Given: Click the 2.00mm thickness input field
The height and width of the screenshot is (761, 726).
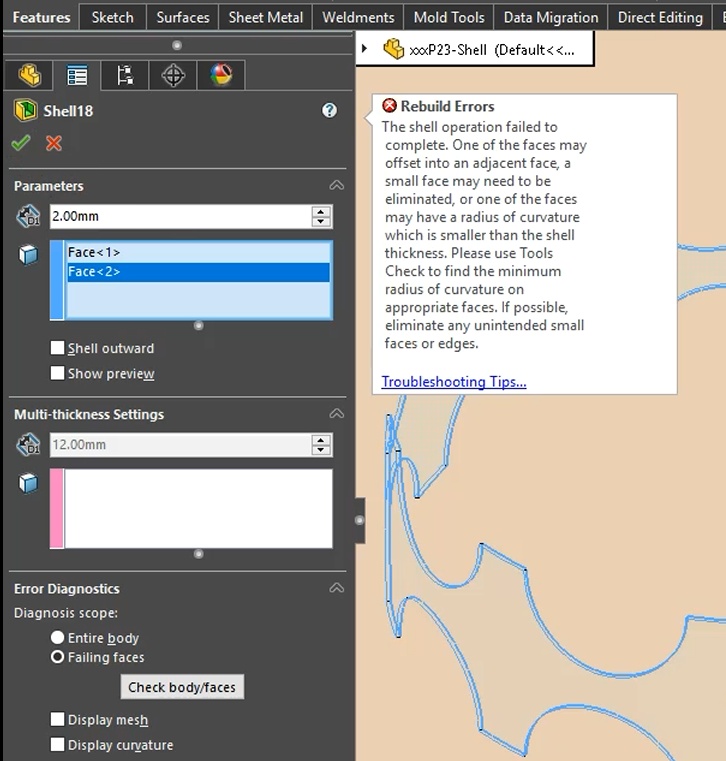Looking at the screenshot, I should [181, 216].
